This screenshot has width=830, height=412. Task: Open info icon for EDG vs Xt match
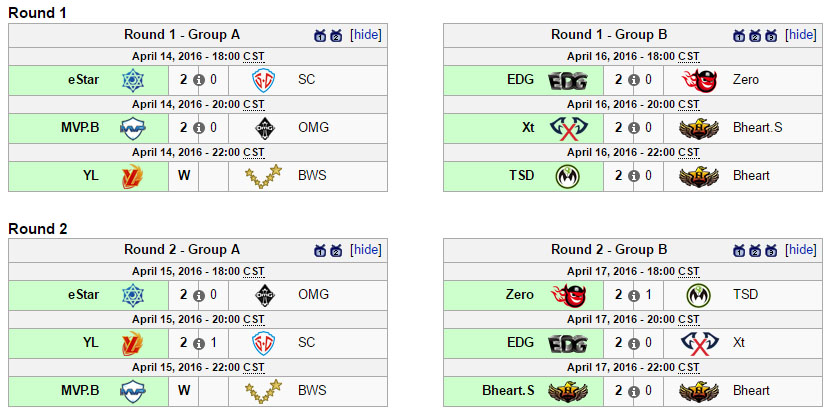(634, 343)
